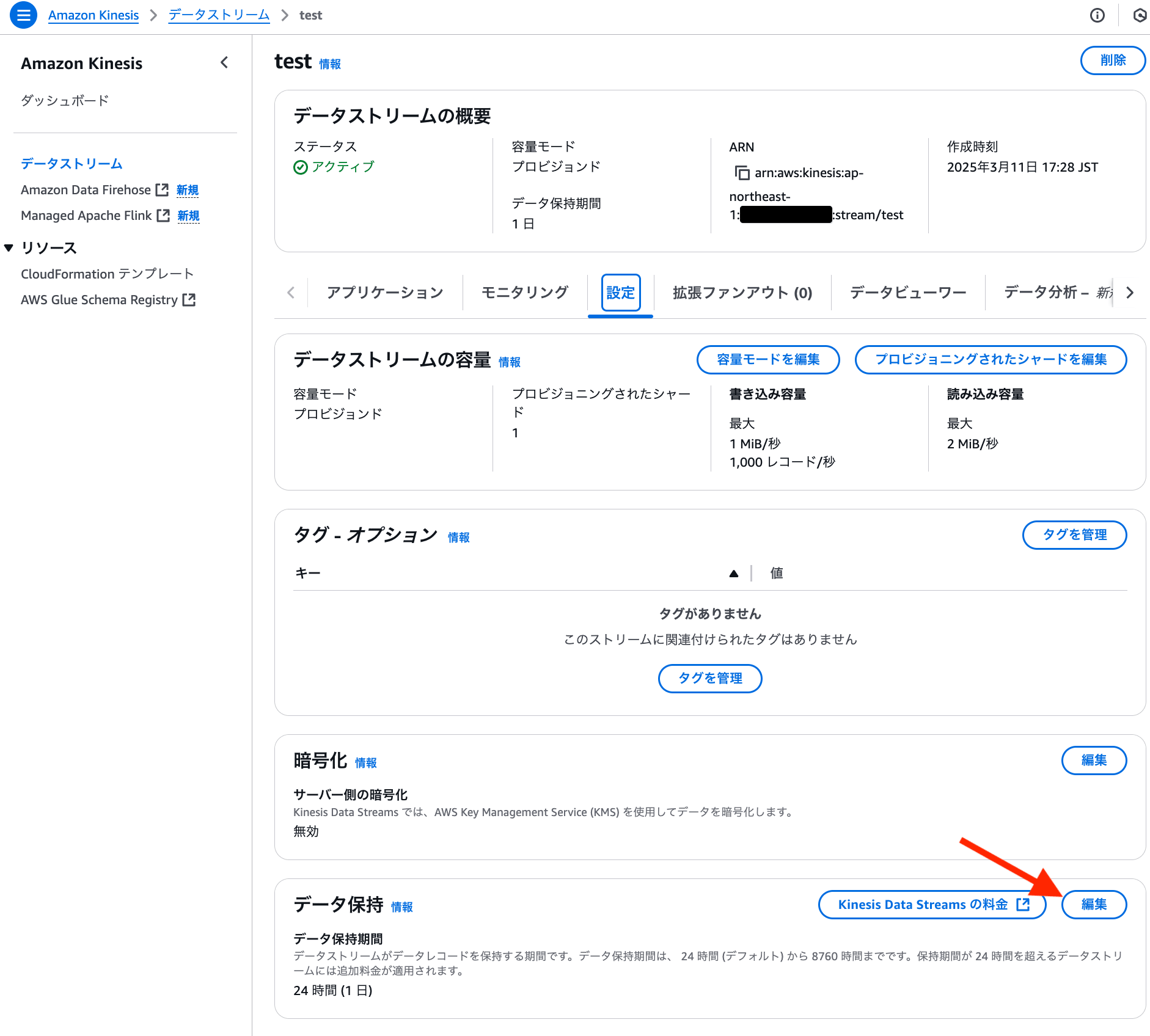Select the 設定 tab

621,293
